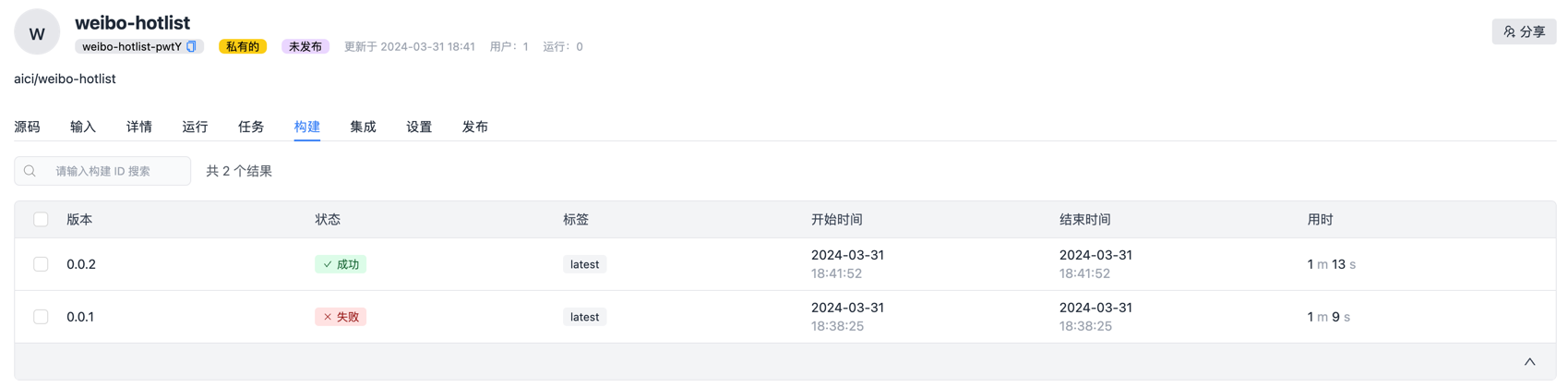
Task: Select all builds with the header checkbox
Action: [41, 220]
